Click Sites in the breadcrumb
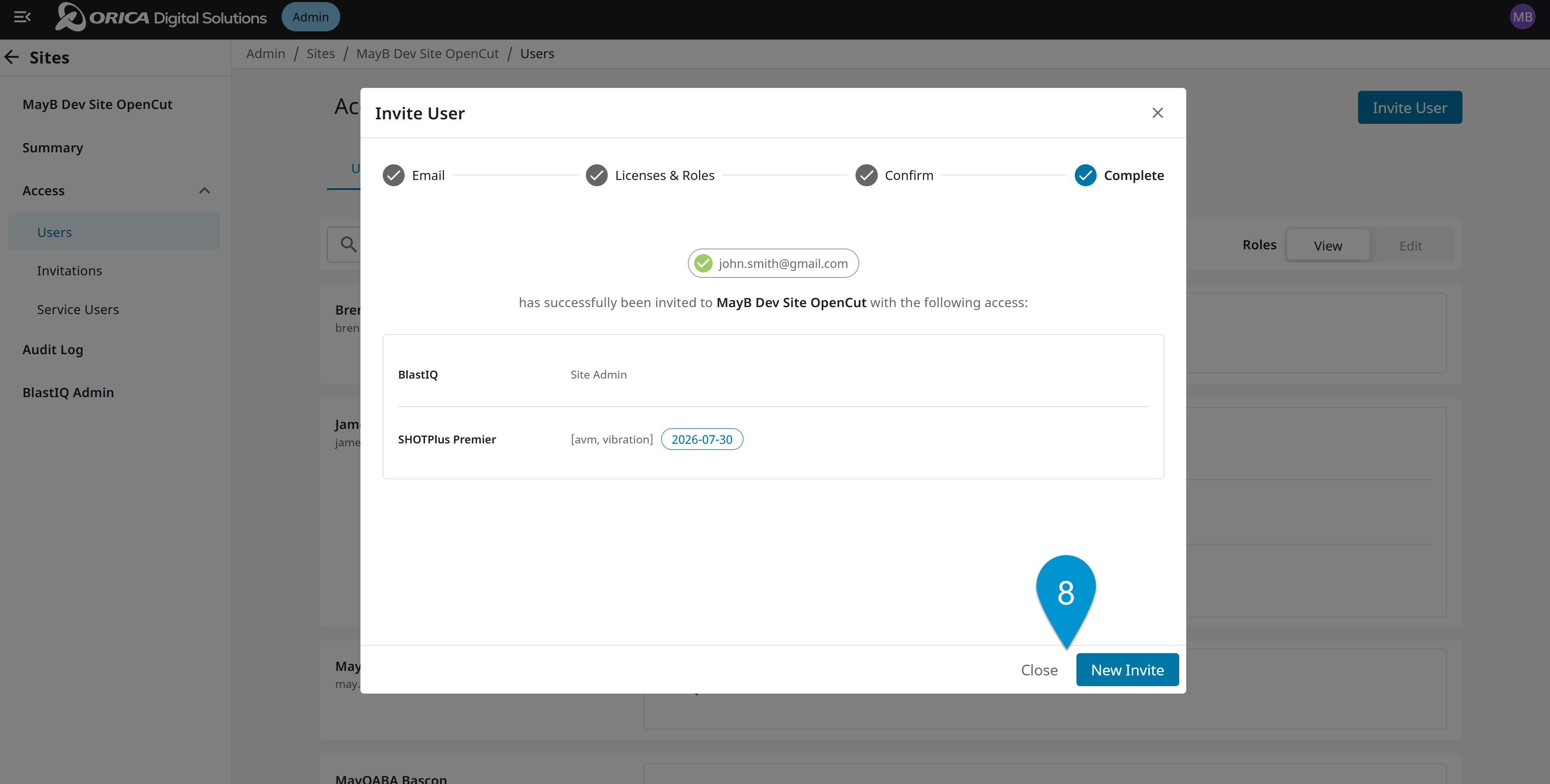Screen dimensions: 1550x784 [x=321, y=54]
